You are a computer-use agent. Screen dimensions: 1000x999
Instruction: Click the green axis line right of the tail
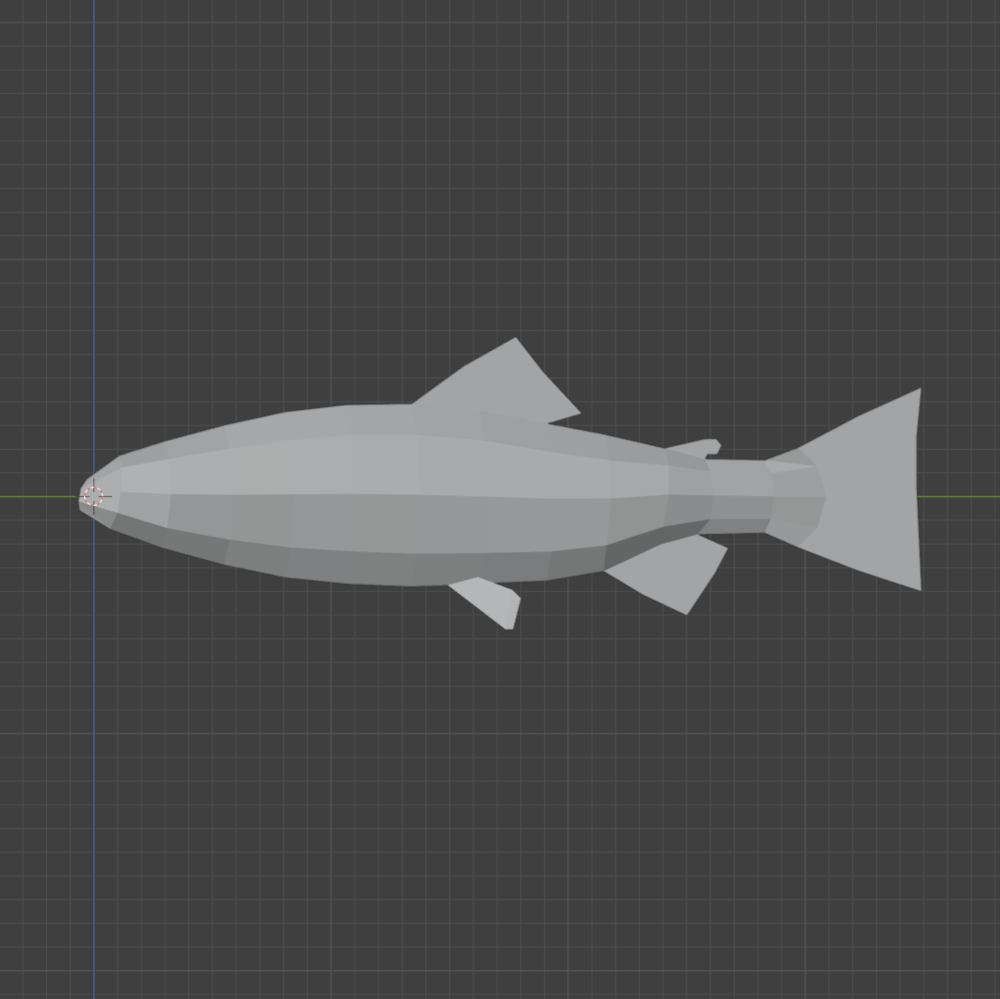click(959, 496)
